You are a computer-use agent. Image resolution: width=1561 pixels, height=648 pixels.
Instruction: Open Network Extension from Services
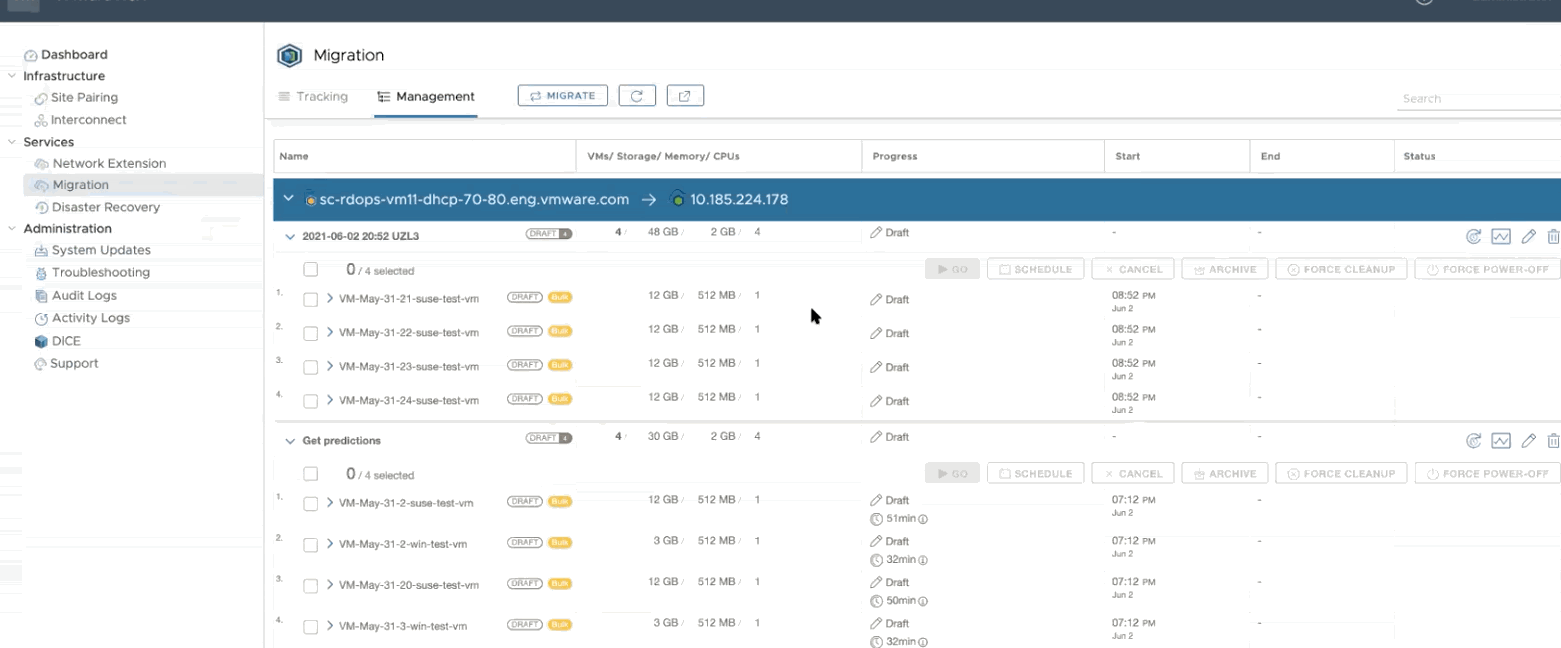pos(109,163)
